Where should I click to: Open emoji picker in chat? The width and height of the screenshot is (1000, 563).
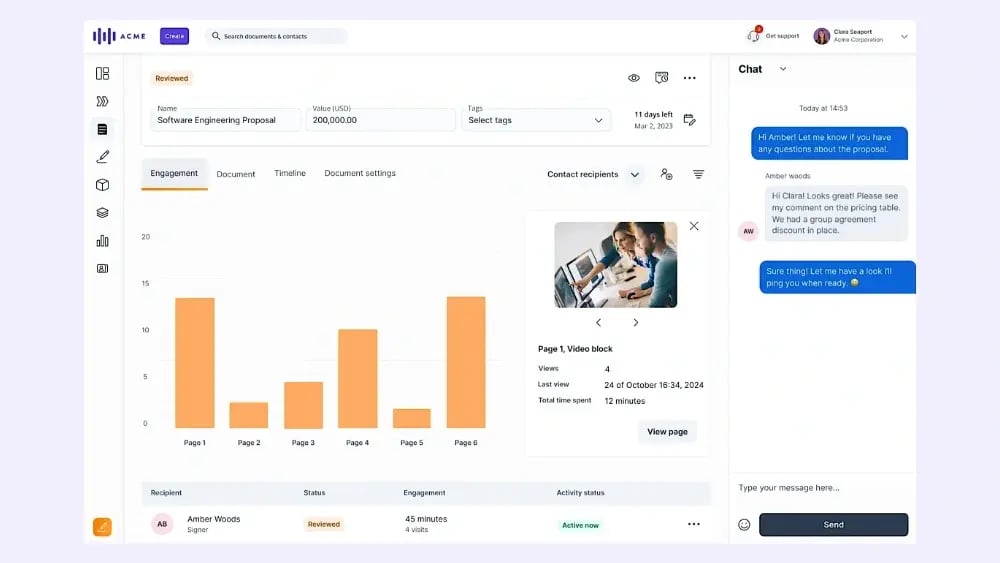click(x=744, y=524)
